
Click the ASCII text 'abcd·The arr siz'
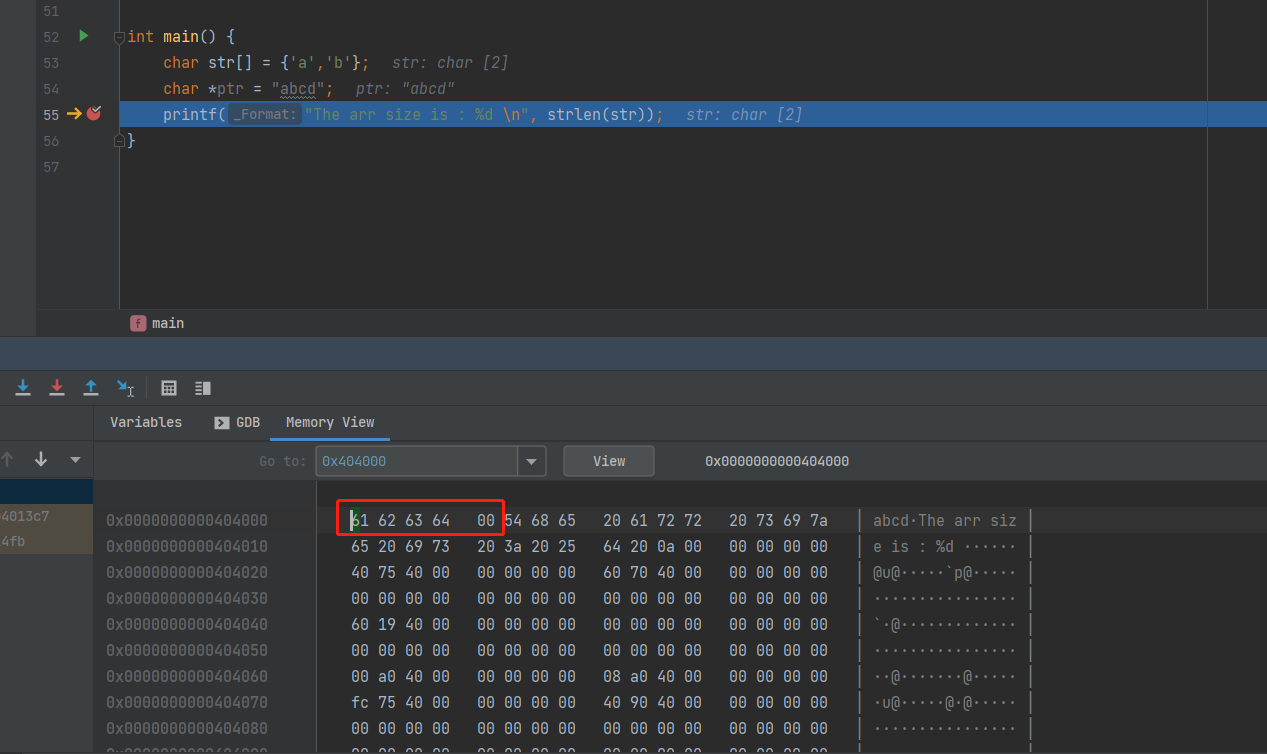click(944, 520)
